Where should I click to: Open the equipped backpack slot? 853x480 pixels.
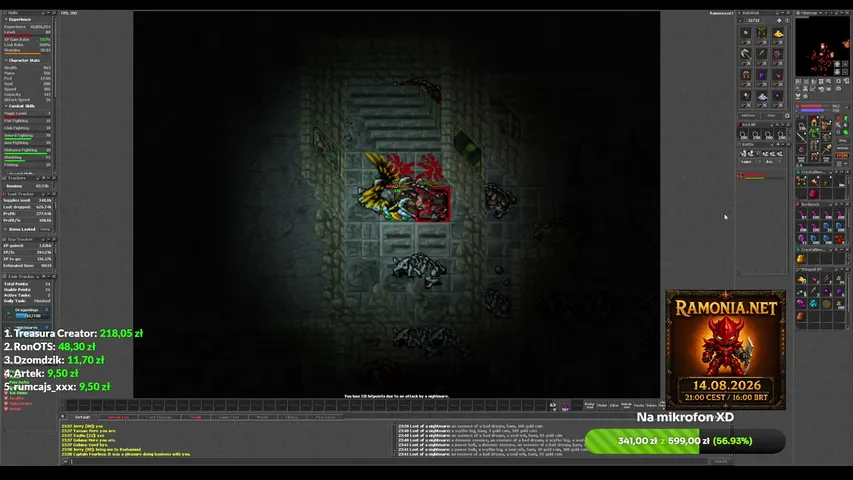pos(826,125)
